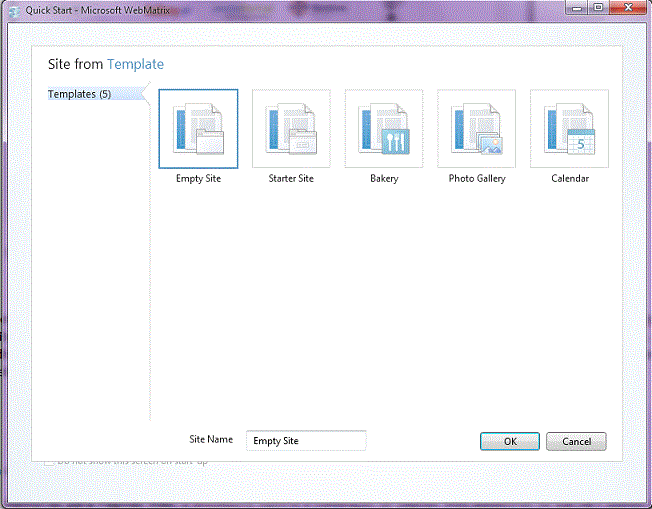Confirm with the OK button
Image resolution: width=652 pixels, height=509 pixels.
point(510,441)
